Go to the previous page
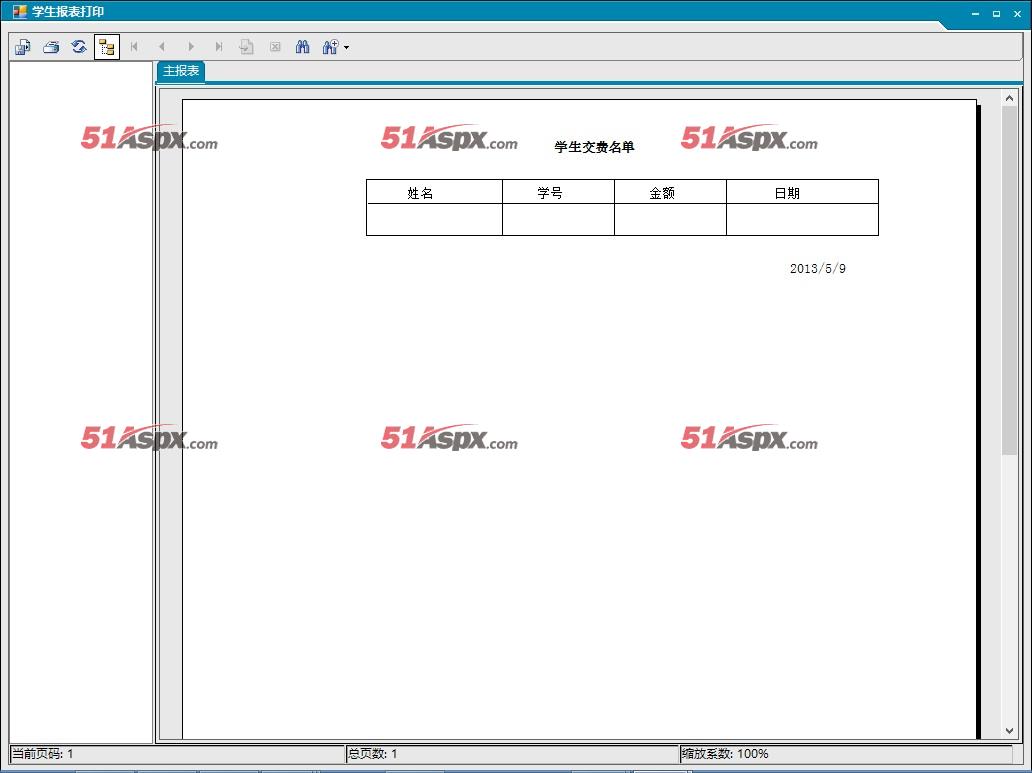The image size is (1032, 773). tap(162, 47)
